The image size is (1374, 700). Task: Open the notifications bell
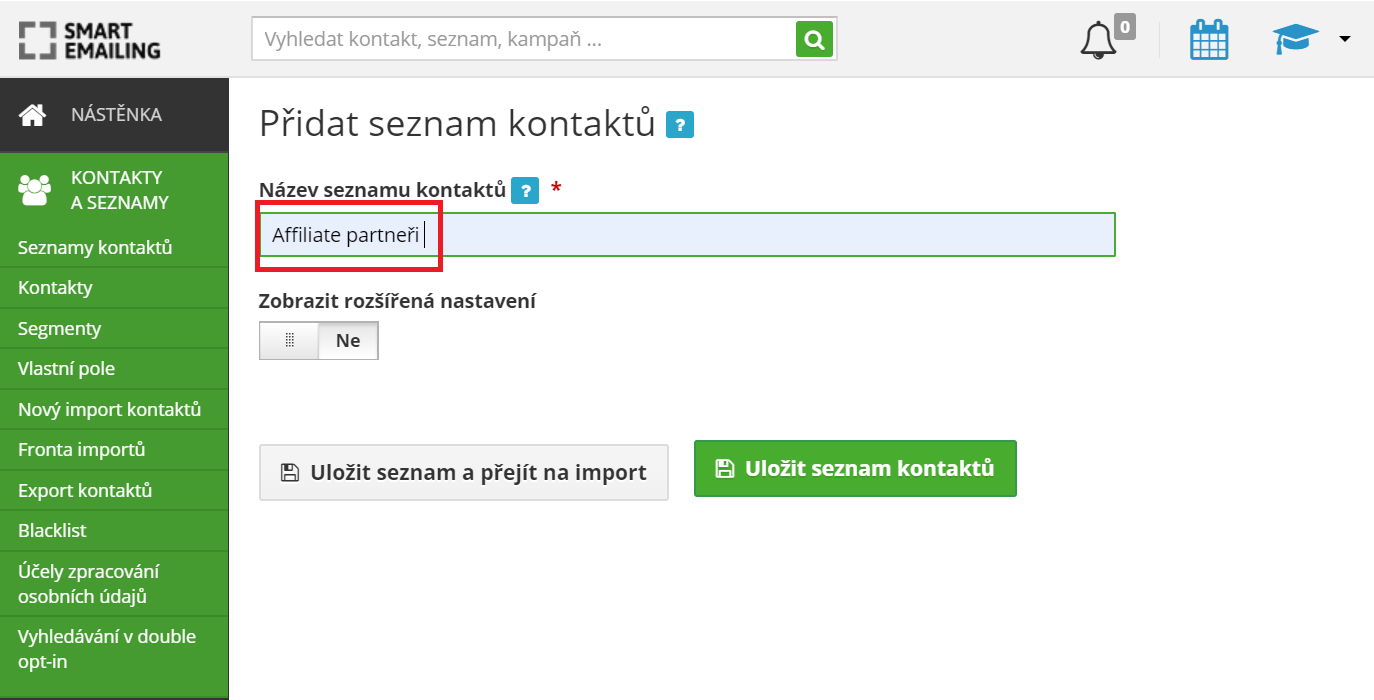[1099, 40]
